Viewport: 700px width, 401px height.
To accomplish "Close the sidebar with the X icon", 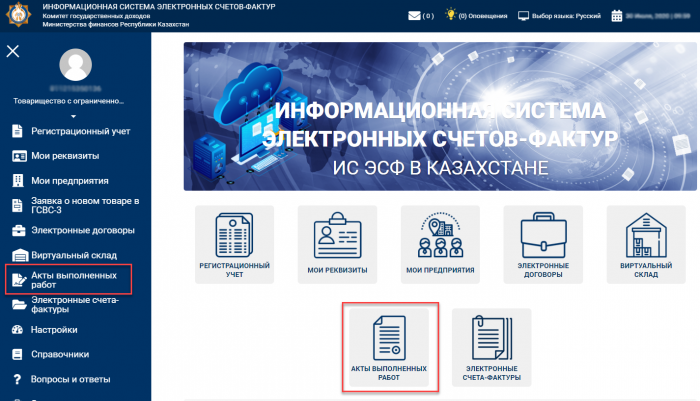I will tap(13, 51).
